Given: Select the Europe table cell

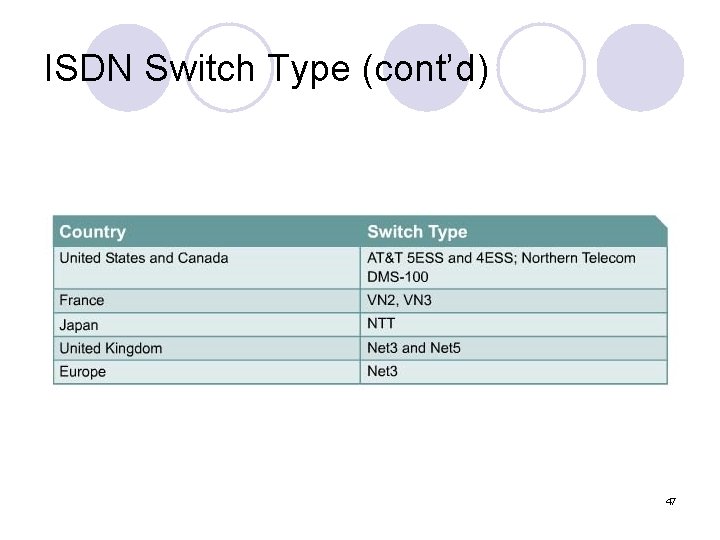Looking at the screenshot, I should [83, 372].
